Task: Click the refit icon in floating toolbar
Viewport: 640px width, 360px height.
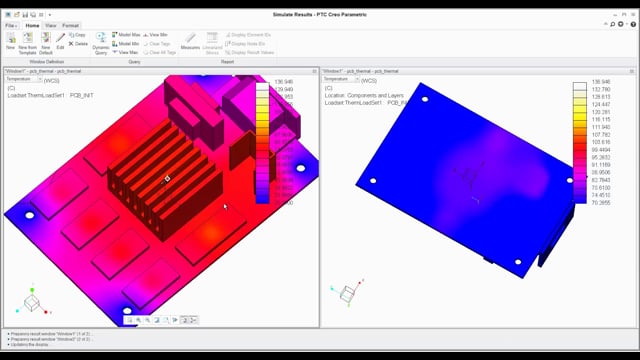Action: [130, 320]
